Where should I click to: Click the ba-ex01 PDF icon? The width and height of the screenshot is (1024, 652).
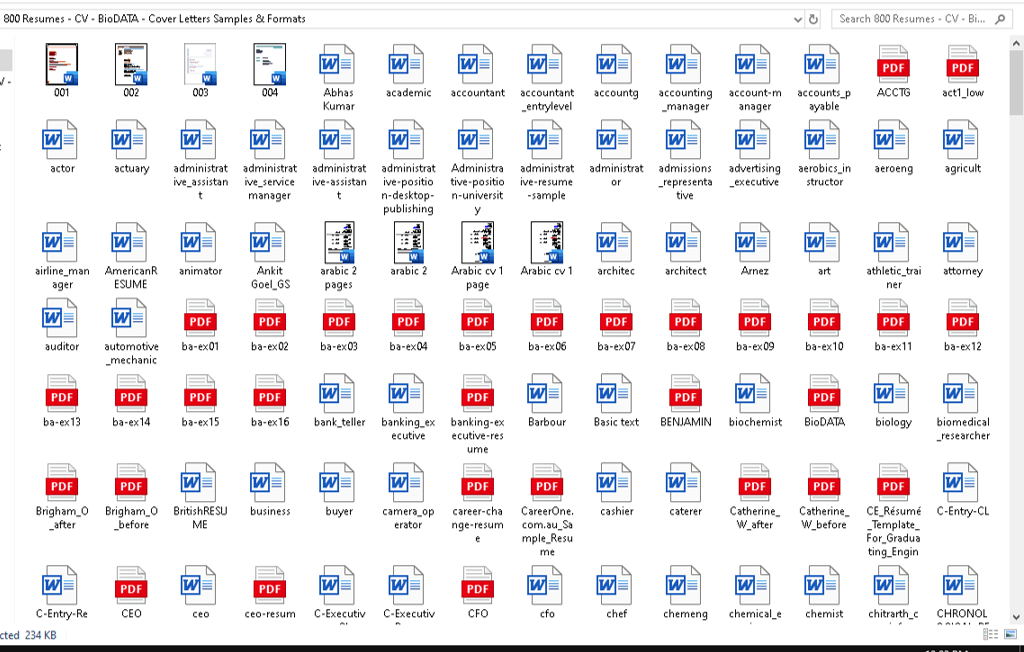200,318
